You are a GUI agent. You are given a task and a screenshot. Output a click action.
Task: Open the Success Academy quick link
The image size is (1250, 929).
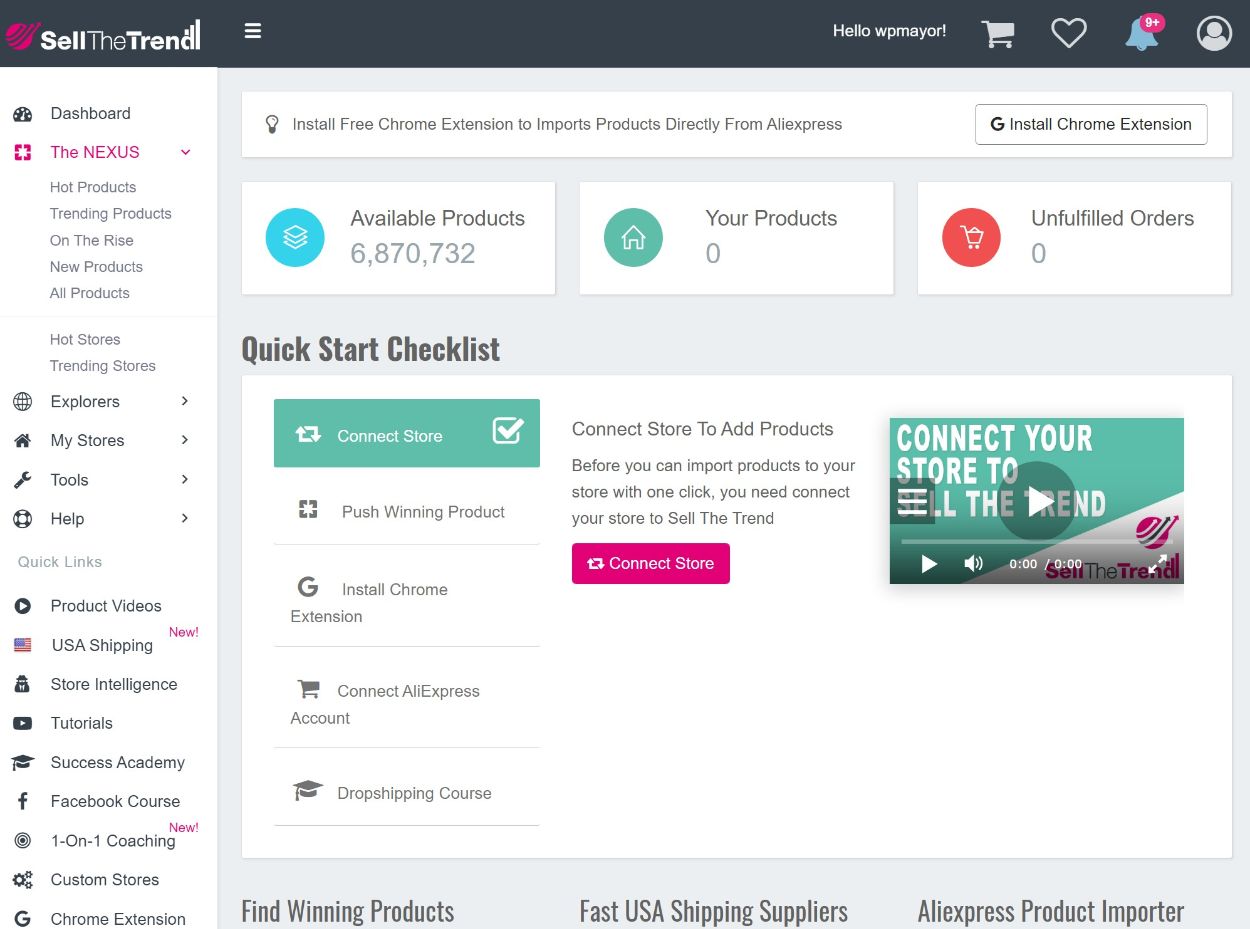point(118,762)
